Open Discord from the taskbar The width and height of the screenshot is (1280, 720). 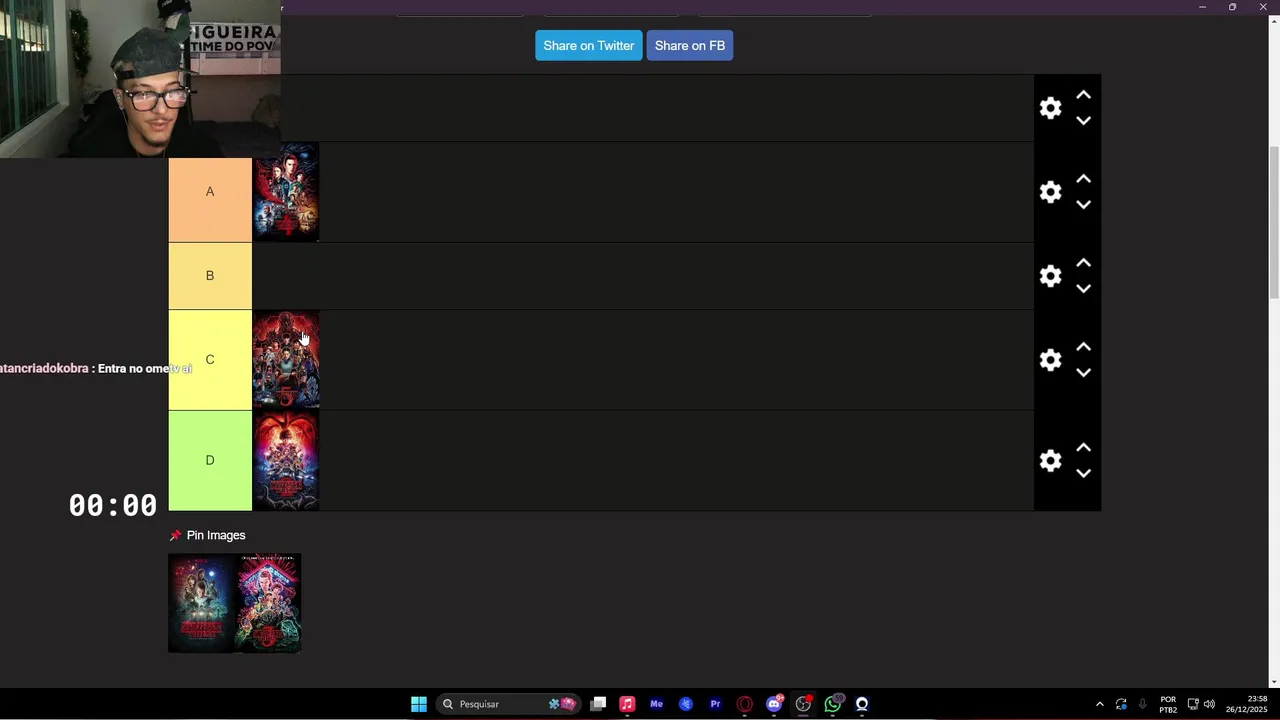click(774, 704)
